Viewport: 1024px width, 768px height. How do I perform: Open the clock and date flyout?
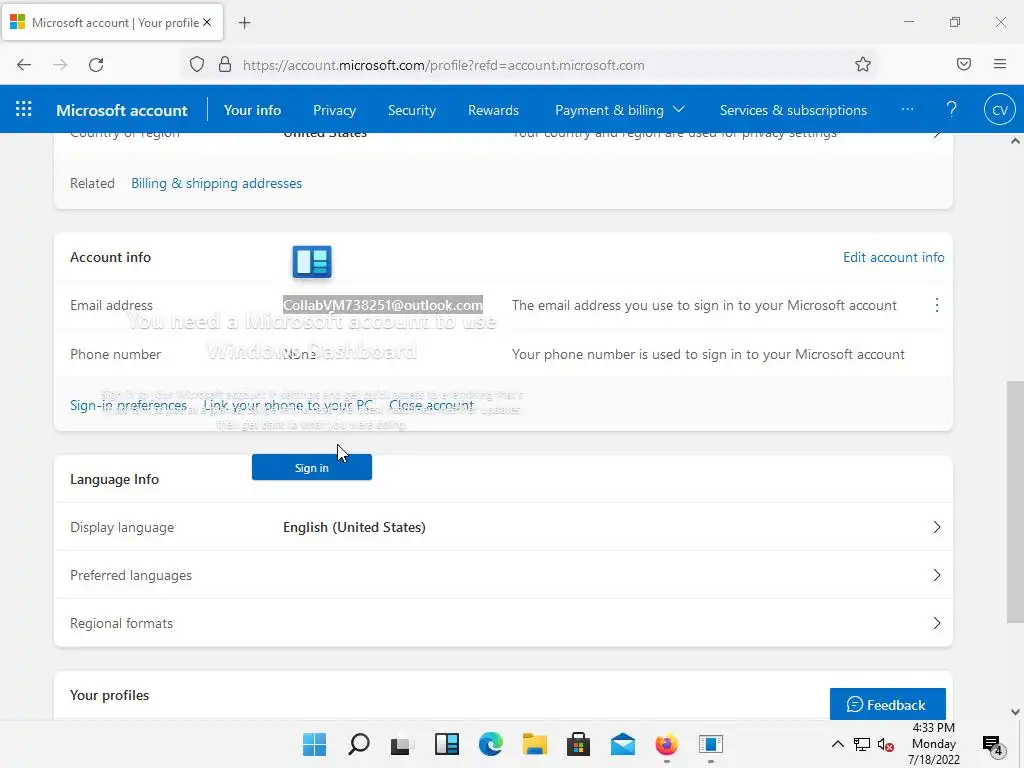click(x=933, y=744)
